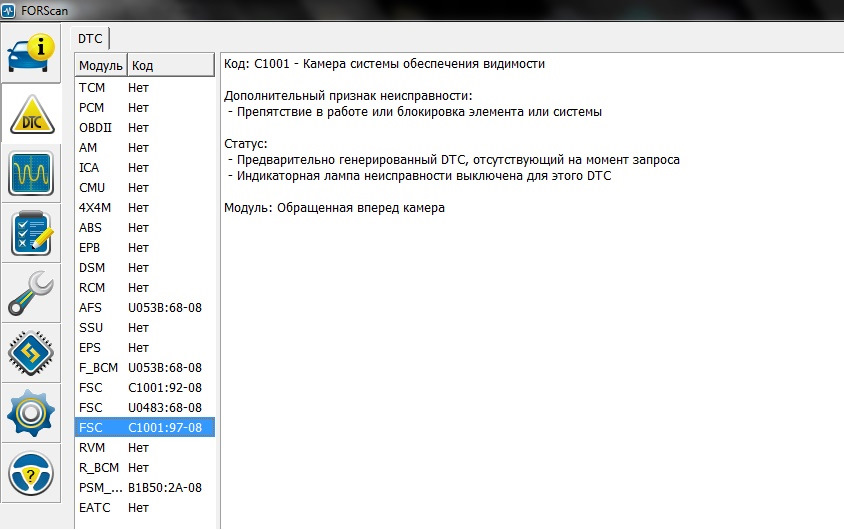The width and height of the screenshot is (844, 530).
Task: Select the AM module row
Action: pyautogui.click(x=145, y=147)
